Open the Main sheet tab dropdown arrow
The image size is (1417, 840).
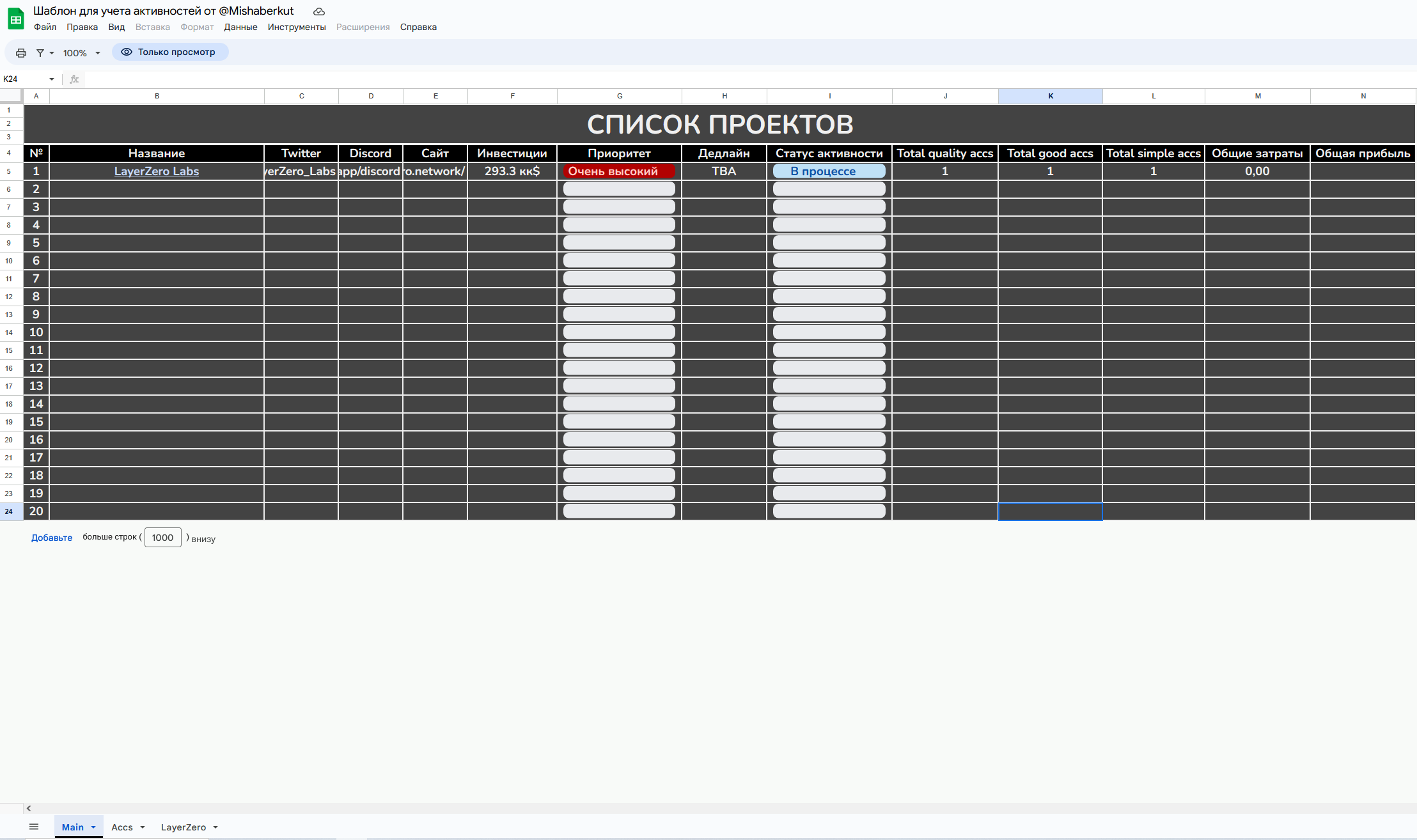point(93,827)
